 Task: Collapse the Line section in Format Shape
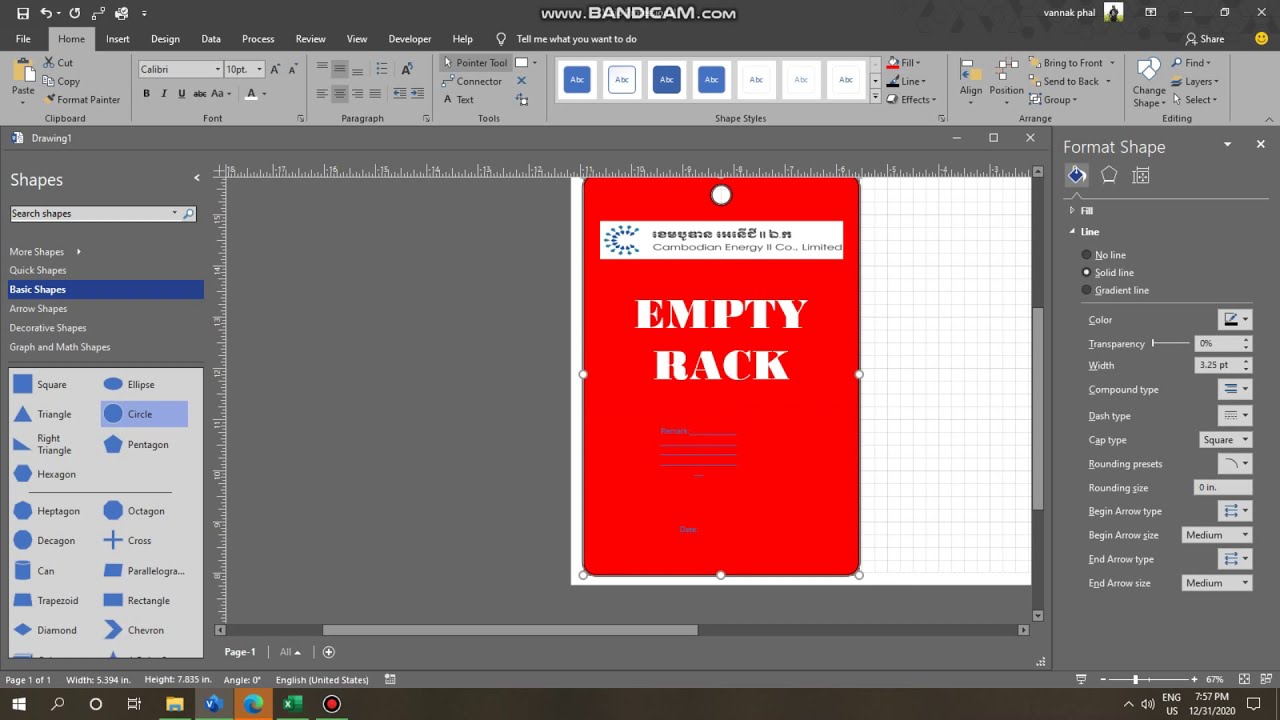[1072, 231]
